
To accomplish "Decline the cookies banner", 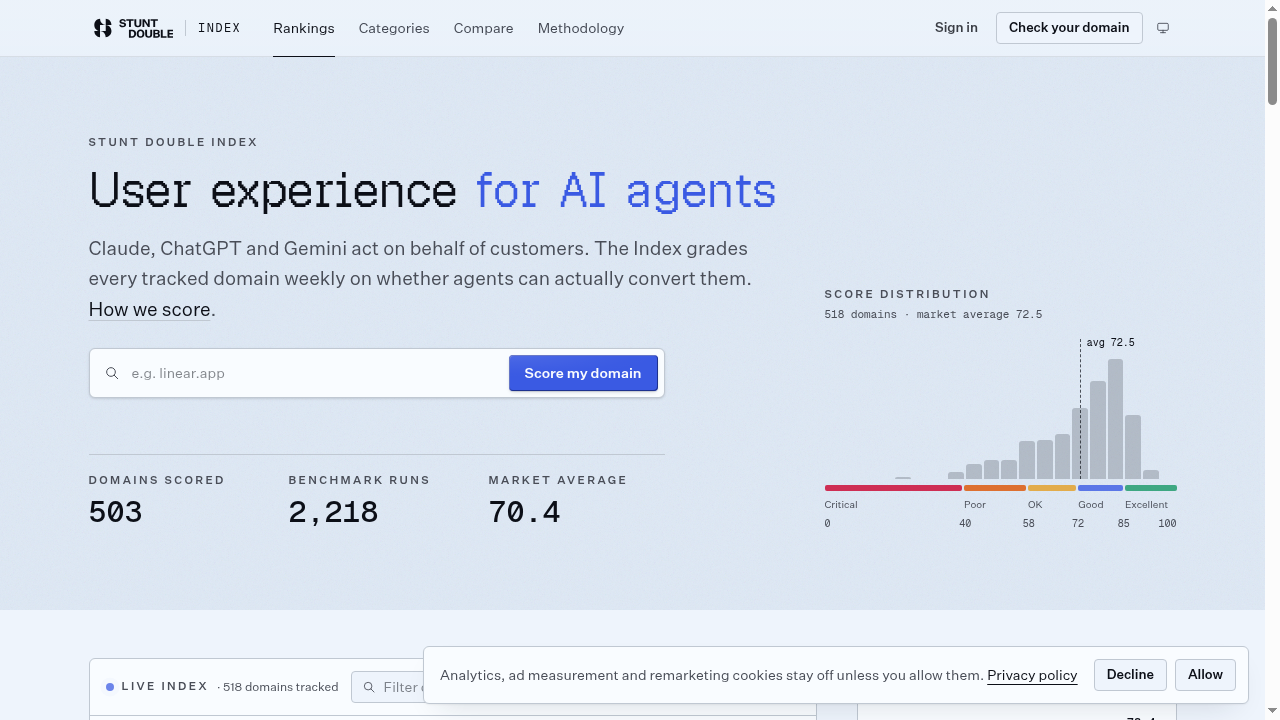I will (1130, 674).
